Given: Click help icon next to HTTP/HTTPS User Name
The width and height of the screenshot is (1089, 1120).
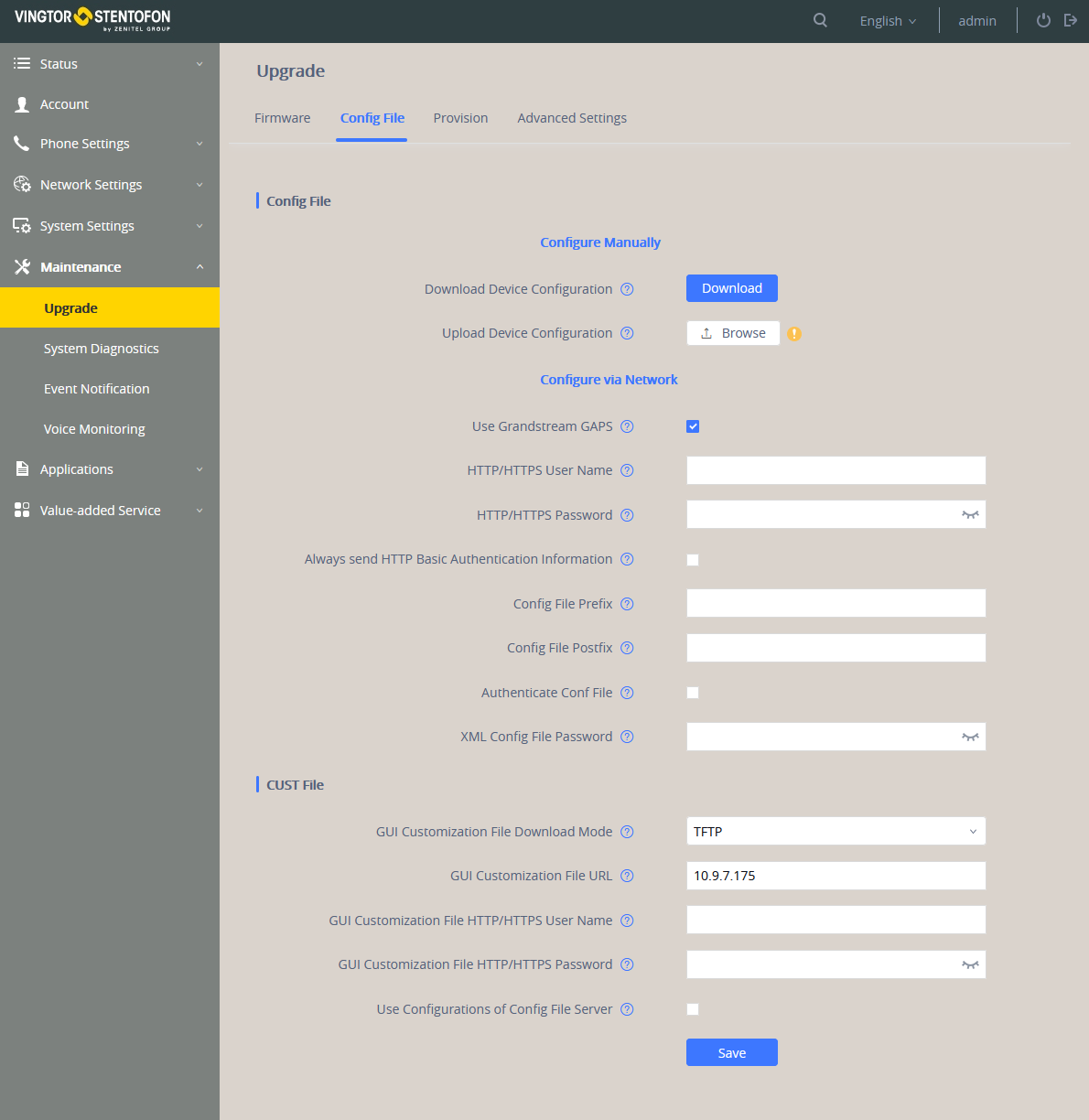Looking at the screenshot, I should click(627, 470).
